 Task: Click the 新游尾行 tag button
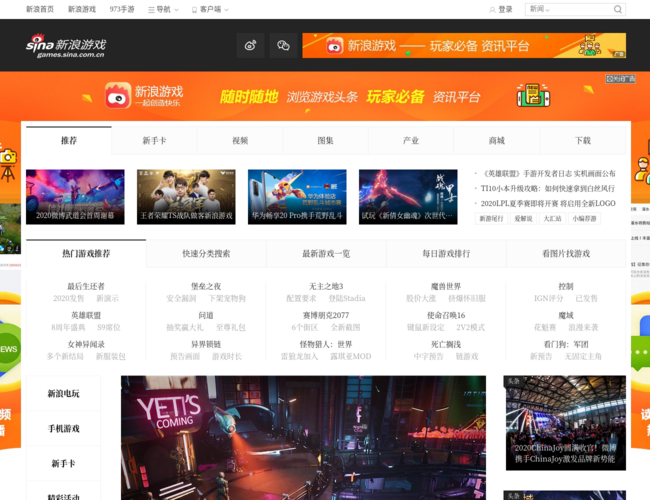[491, 218]
